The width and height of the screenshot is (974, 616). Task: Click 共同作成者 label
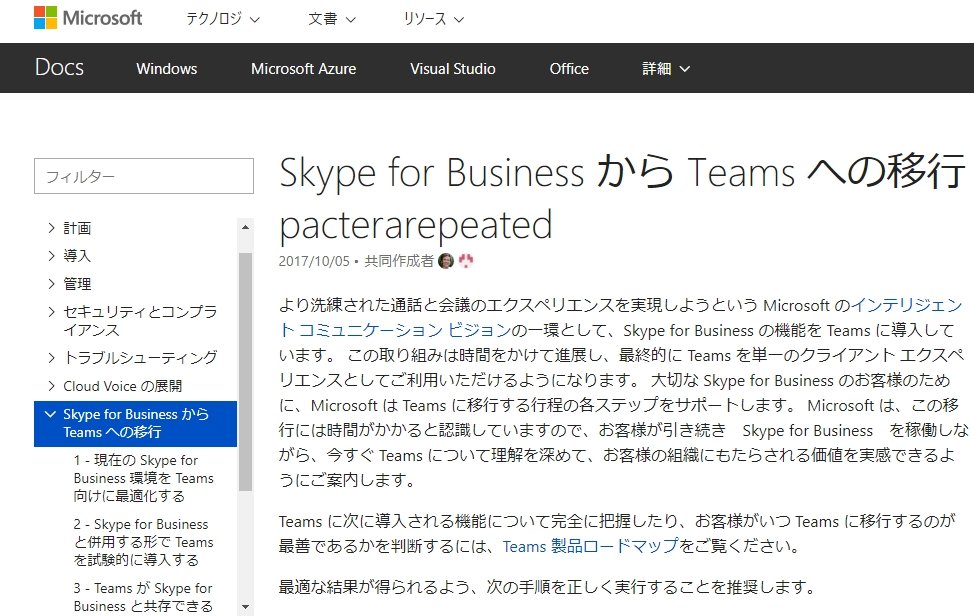[399, 261]
